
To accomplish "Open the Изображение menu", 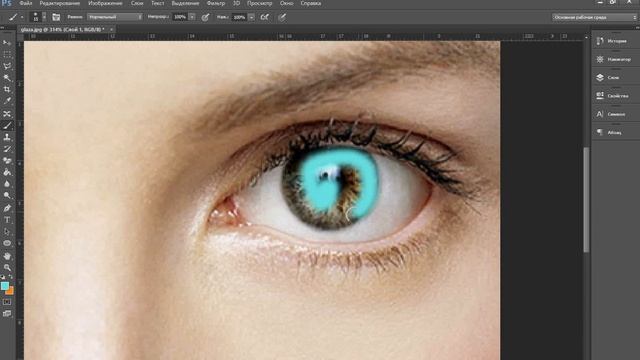I will point(105,3).
